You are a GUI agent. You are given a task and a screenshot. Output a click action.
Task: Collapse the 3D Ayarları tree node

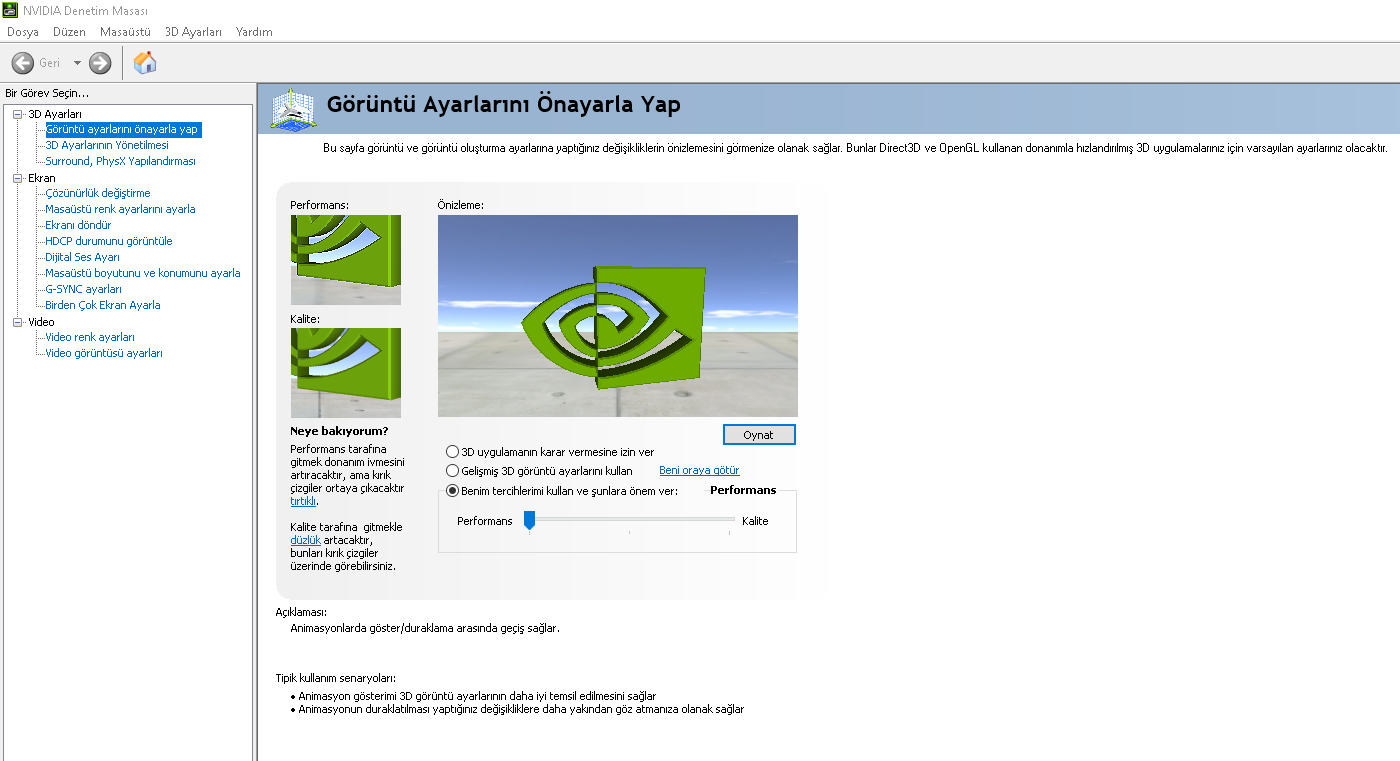click(x=17, y=114)
